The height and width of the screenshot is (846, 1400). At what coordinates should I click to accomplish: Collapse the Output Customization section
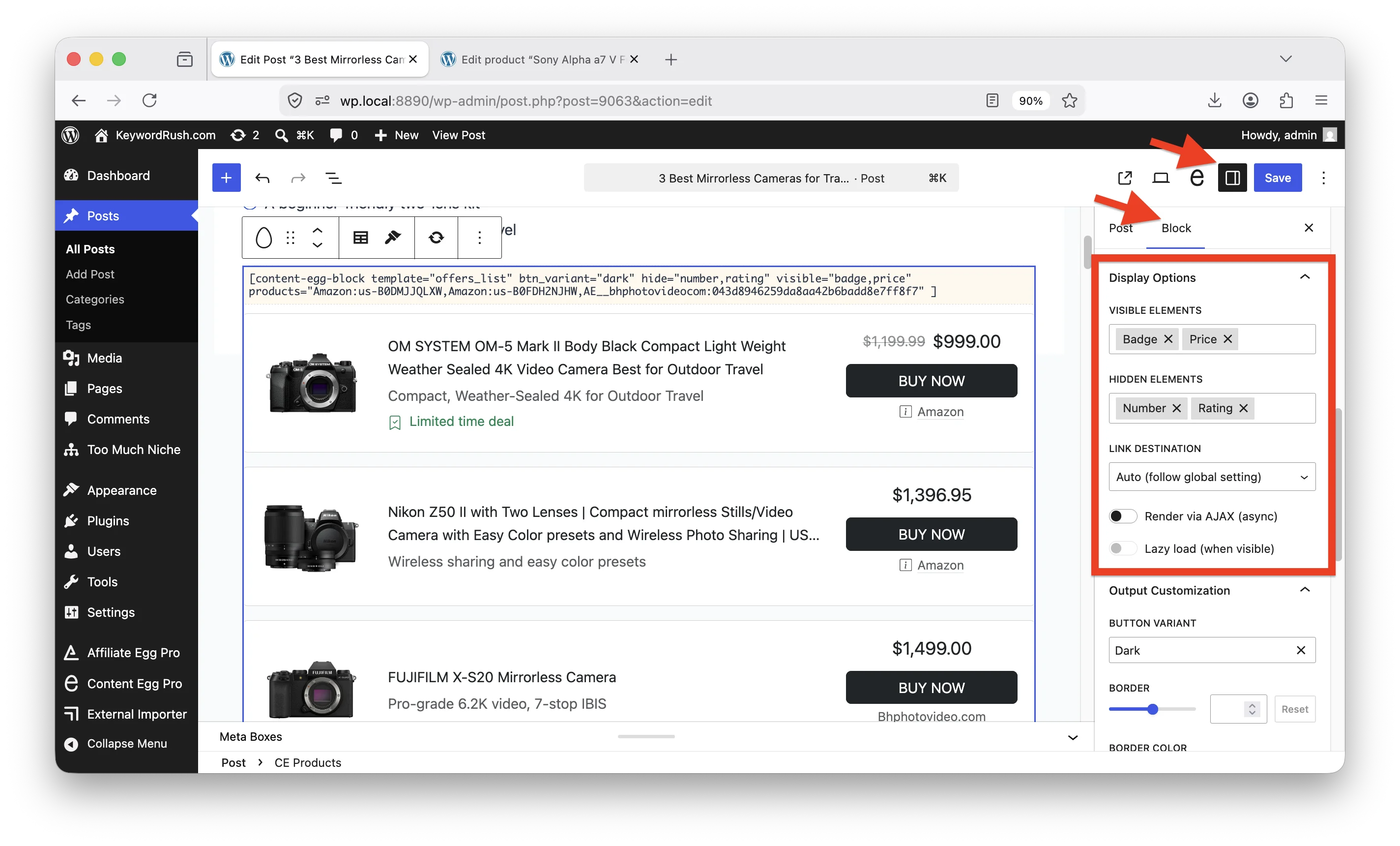pos(1305,590)
